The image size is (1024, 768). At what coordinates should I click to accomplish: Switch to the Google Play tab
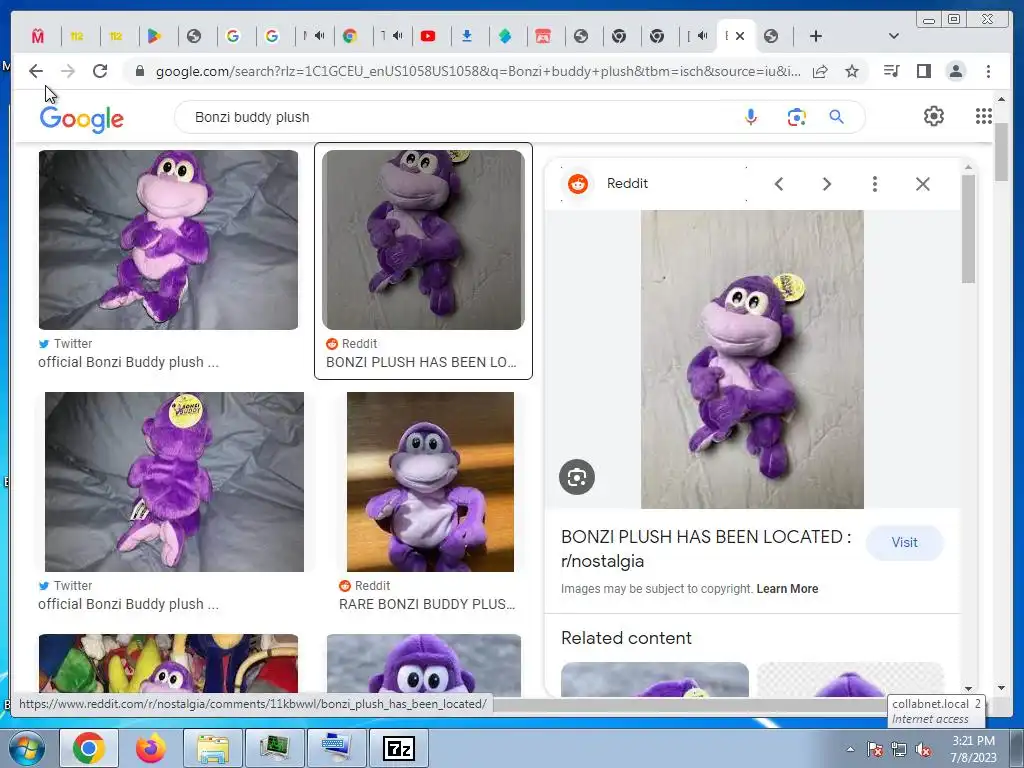[x=154, y=36]
